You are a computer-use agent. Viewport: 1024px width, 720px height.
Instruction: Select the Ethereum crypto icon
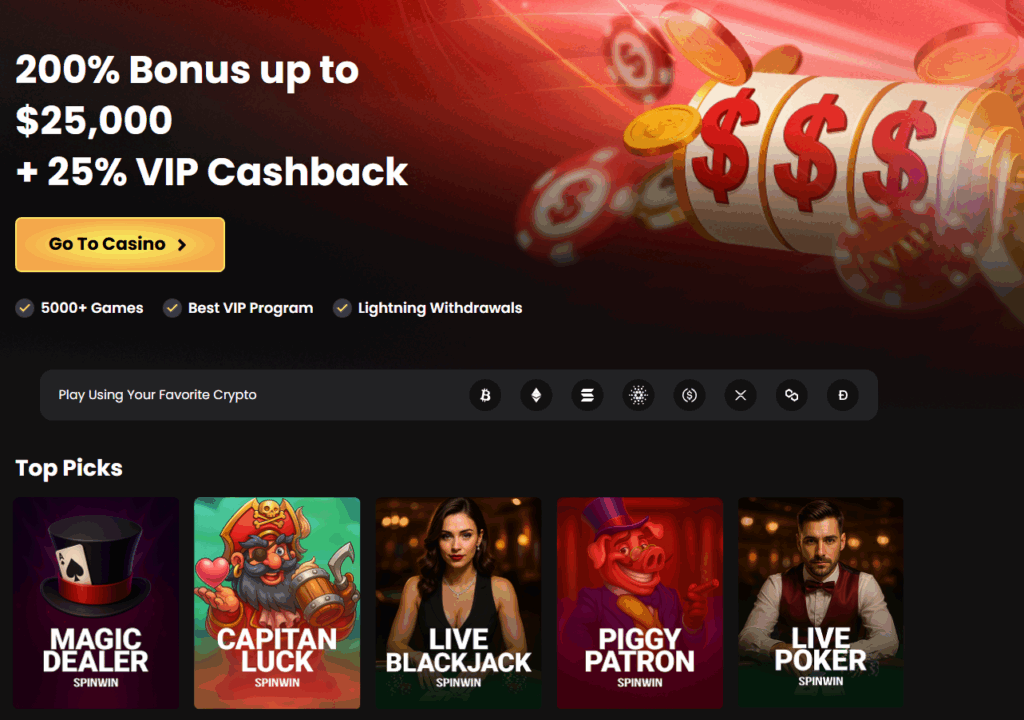[x=536, y=395]
